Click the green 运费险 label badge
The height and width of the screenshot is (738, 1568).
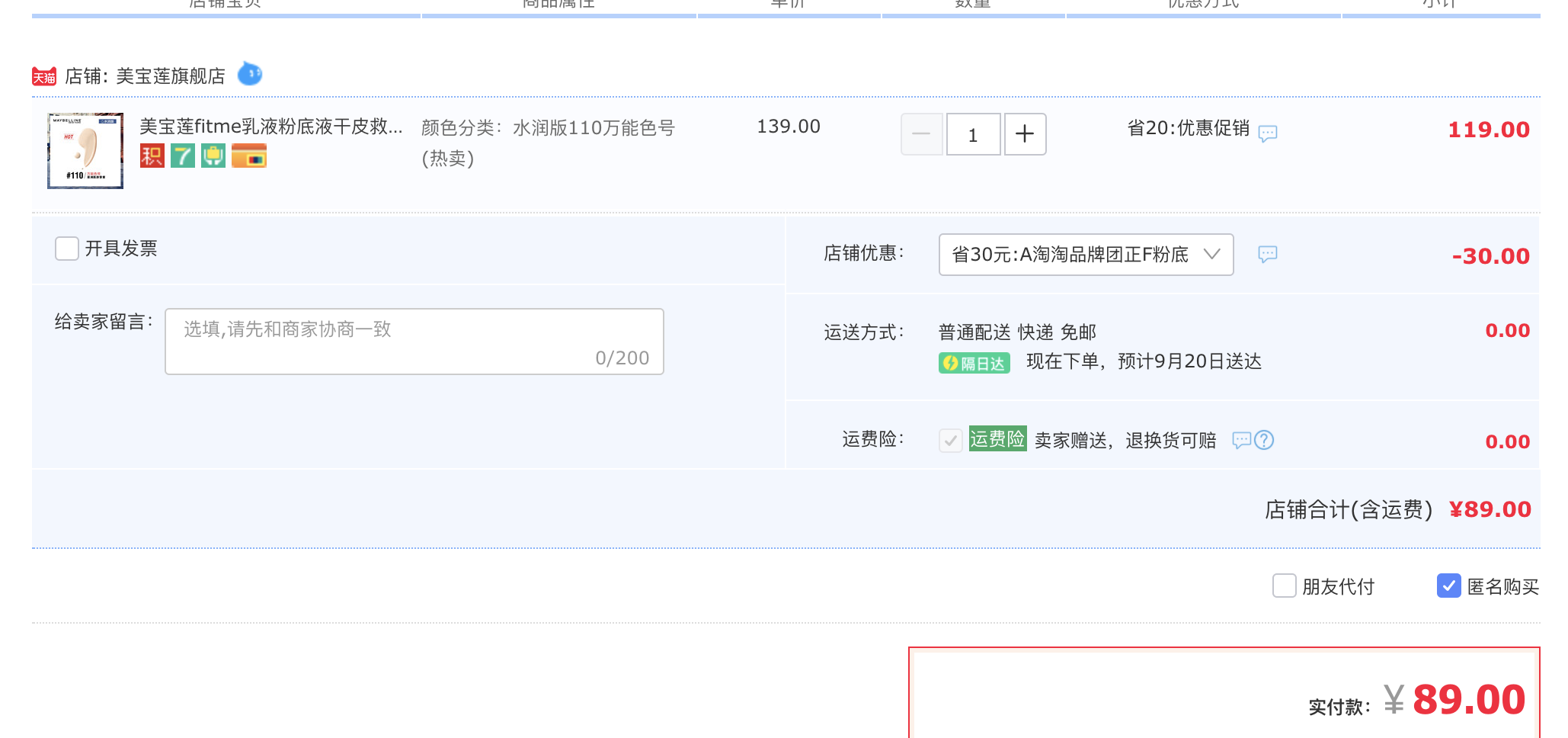point(997,438)
